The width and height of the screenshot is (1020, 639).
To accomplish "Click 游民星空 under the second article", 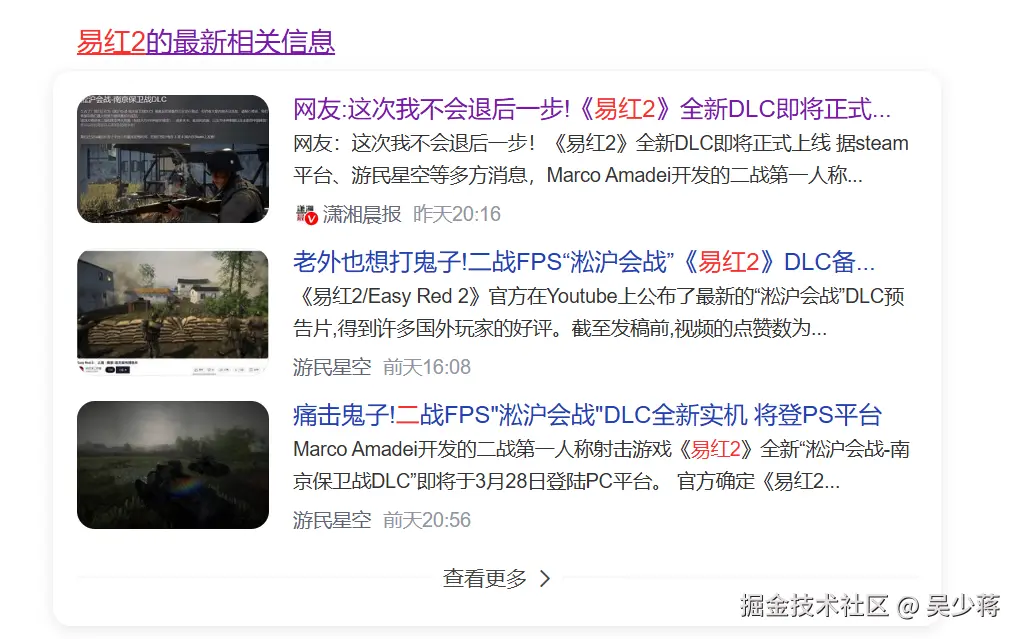I will (331, 367).
